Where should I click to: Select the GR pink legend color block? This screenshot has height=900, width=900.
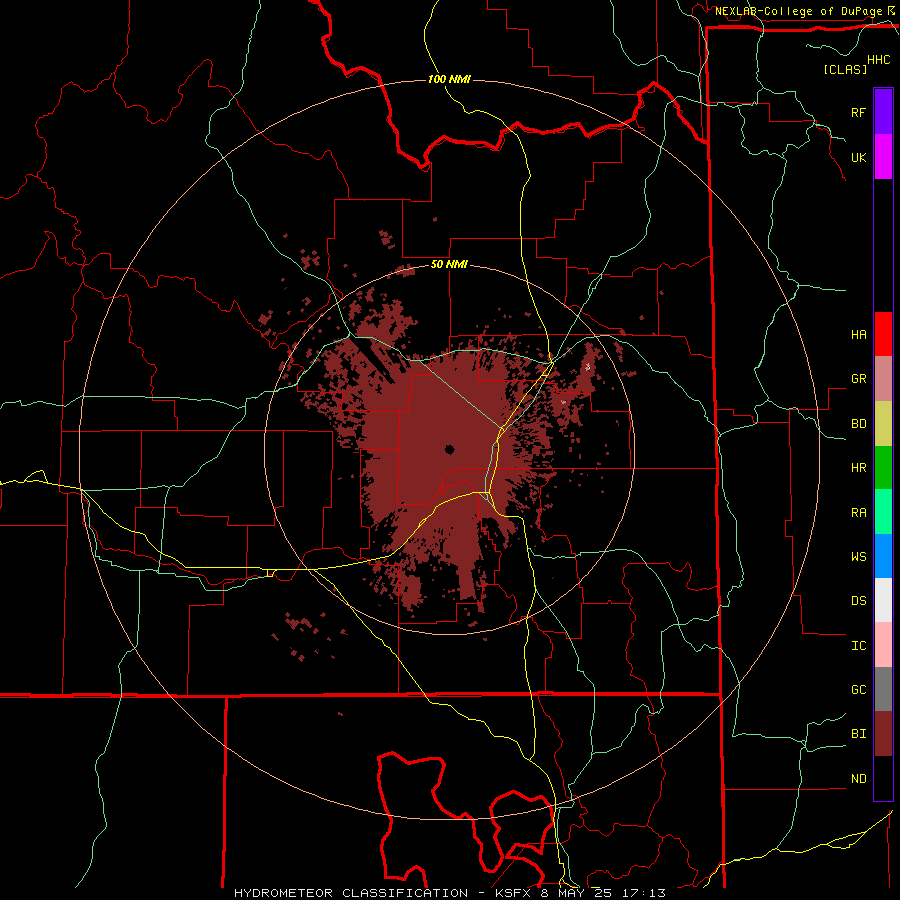pyautogui.click(x=883, y=379)
